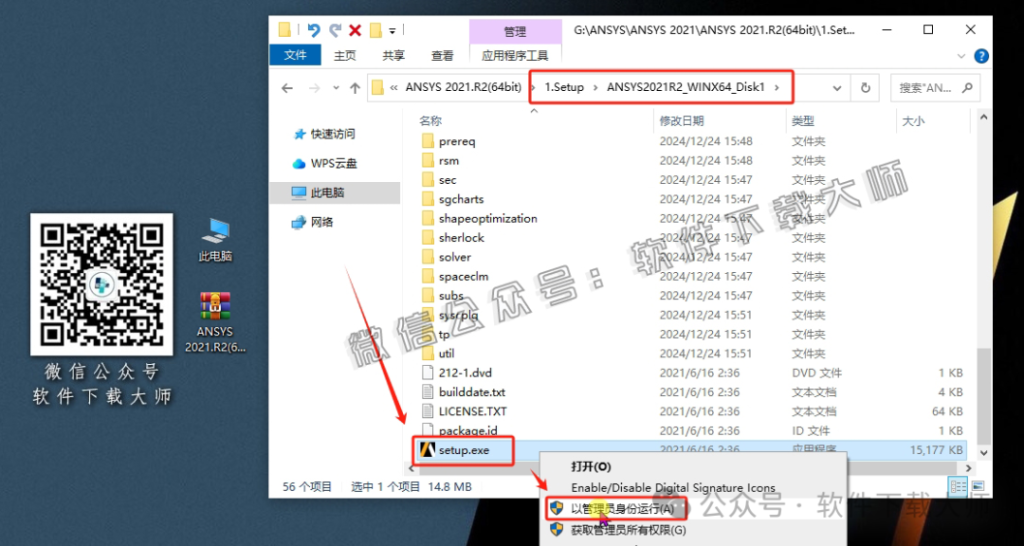Click the builddate.txt file icon
Image resolution: width=1024 pixels, height=546 pixels.
pyautogui.click(x=428, y=392)
